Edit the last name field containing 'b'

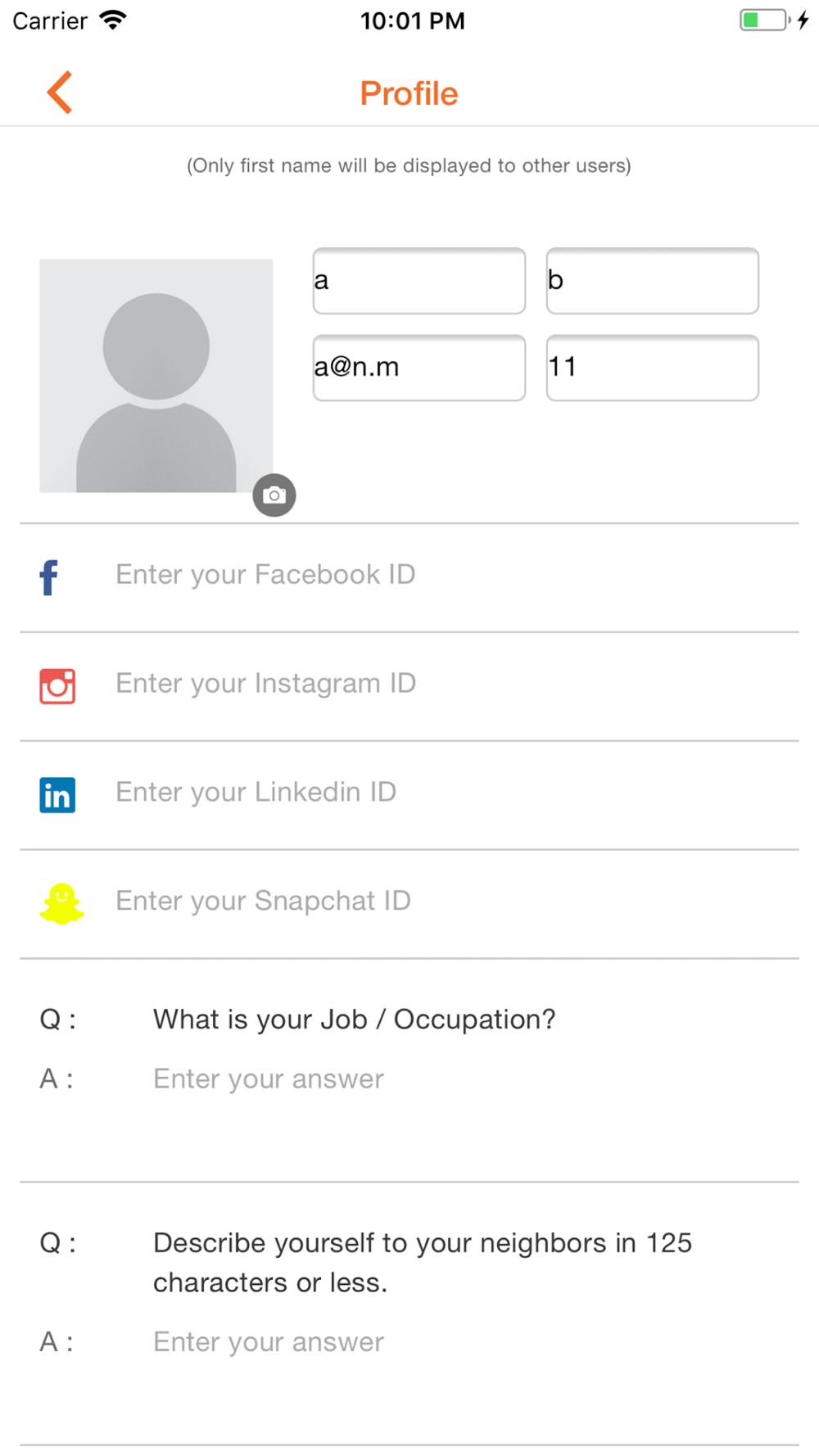653,281
